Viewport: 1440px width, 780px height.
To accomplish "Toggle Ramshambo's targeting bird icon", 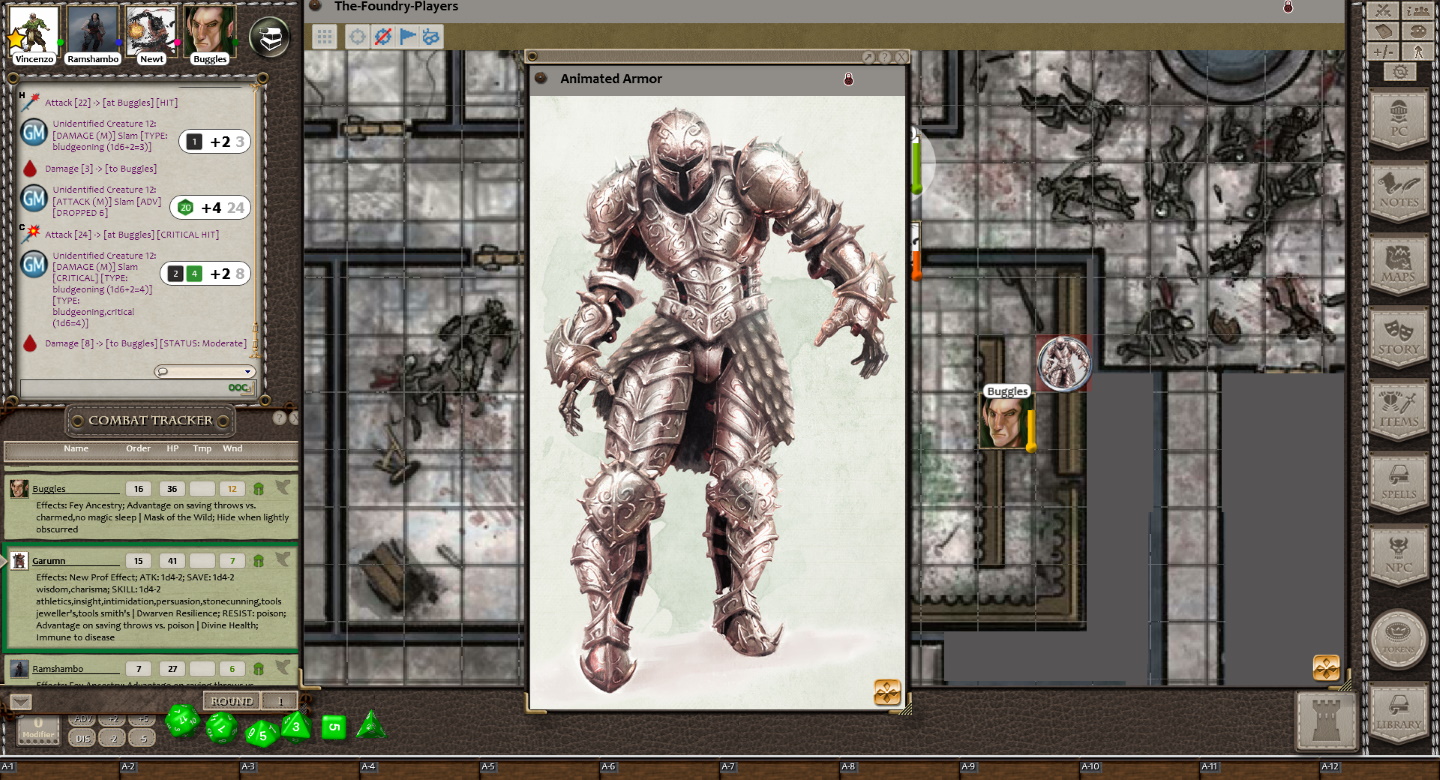I will point(283,668).
